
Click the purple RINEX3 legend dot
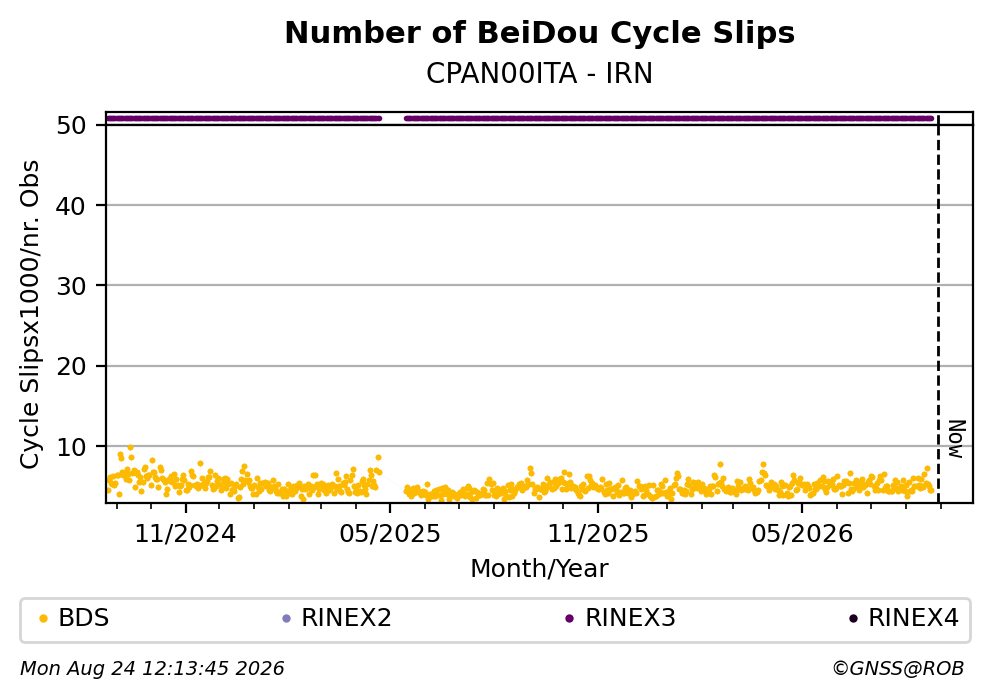click(x=569, y=619)
